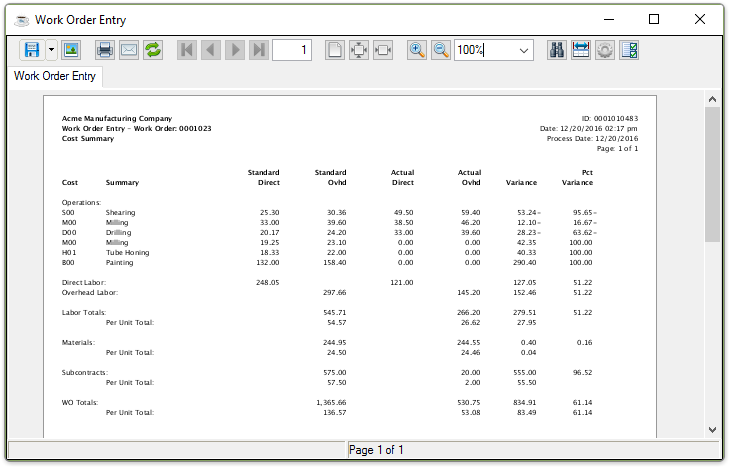Zoom in with the magnifier plus icon
The height and width of the screenshot is (470, 733).
click(x=417, y=50)
